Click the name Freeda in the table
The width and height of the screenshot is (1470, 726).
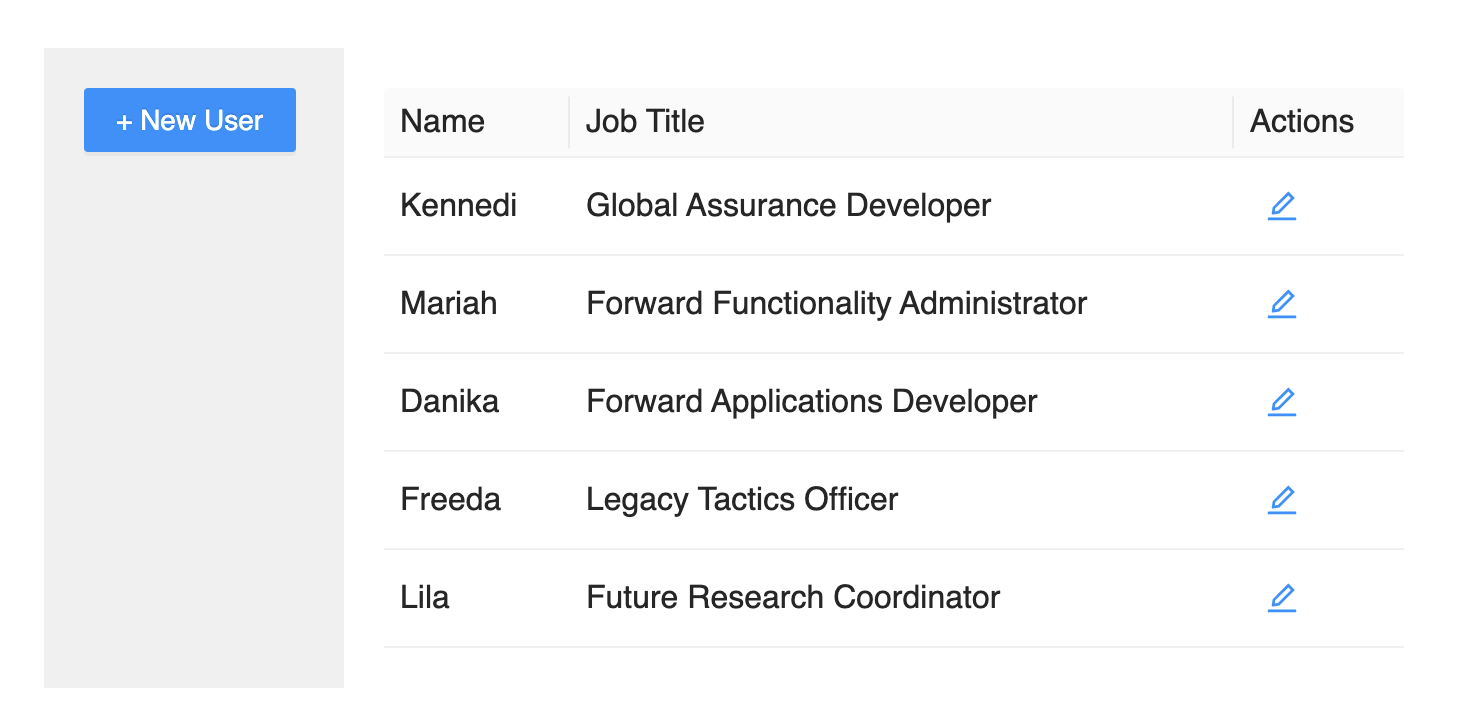click(x=450, y=500)
